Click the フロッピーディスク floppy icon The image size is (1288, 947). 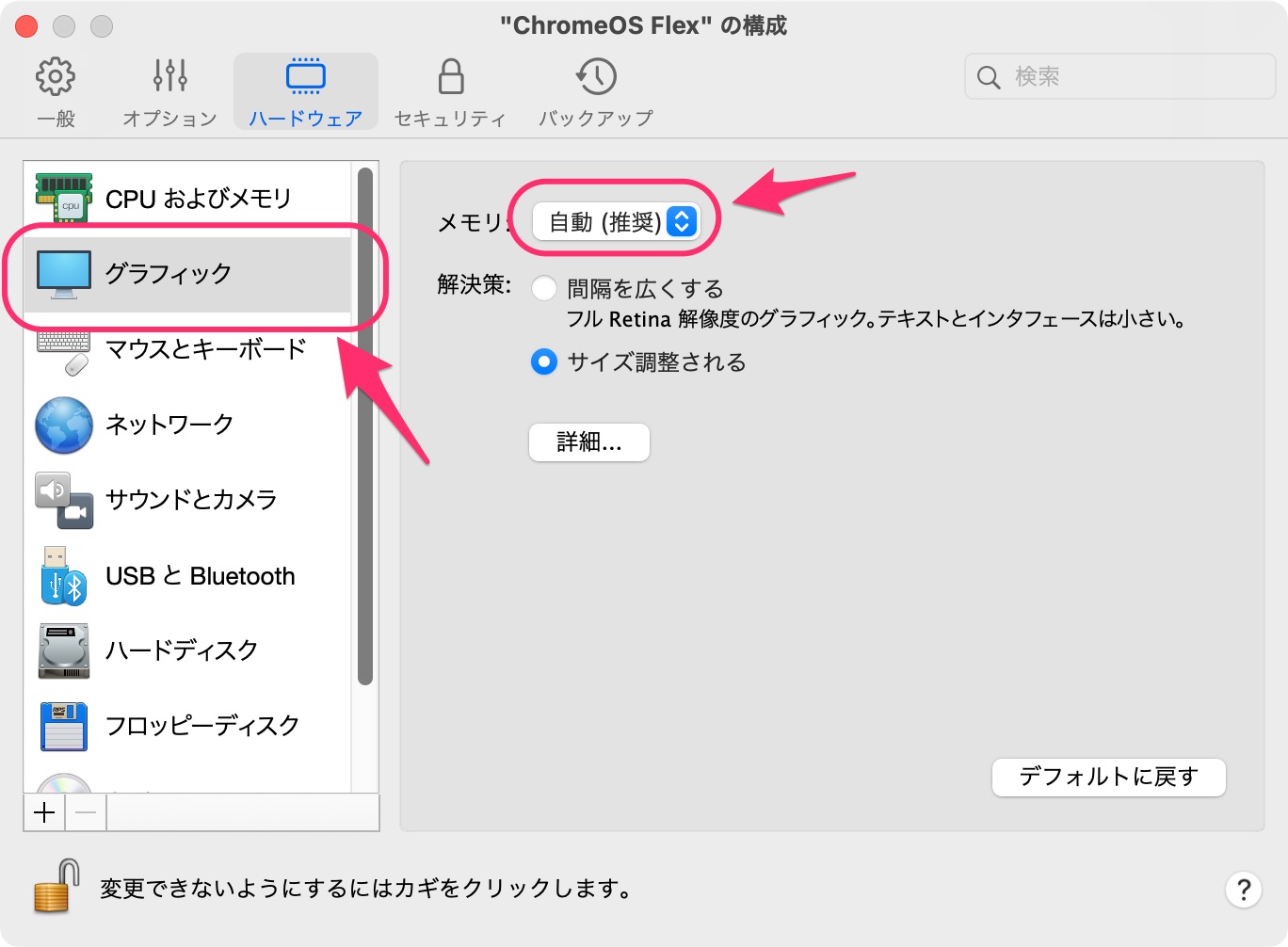(64, 726)
